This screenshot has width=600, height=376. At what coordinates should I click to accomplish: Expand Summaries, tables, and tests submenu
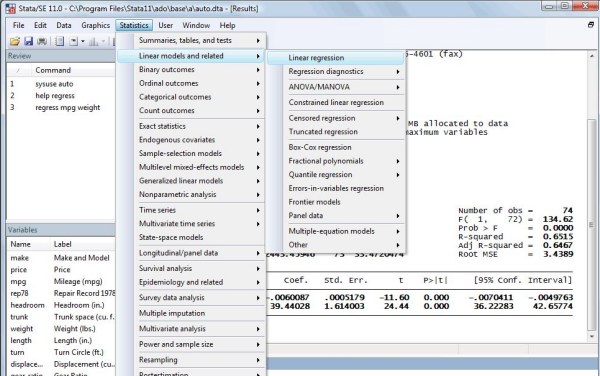[x=191, y=40]
